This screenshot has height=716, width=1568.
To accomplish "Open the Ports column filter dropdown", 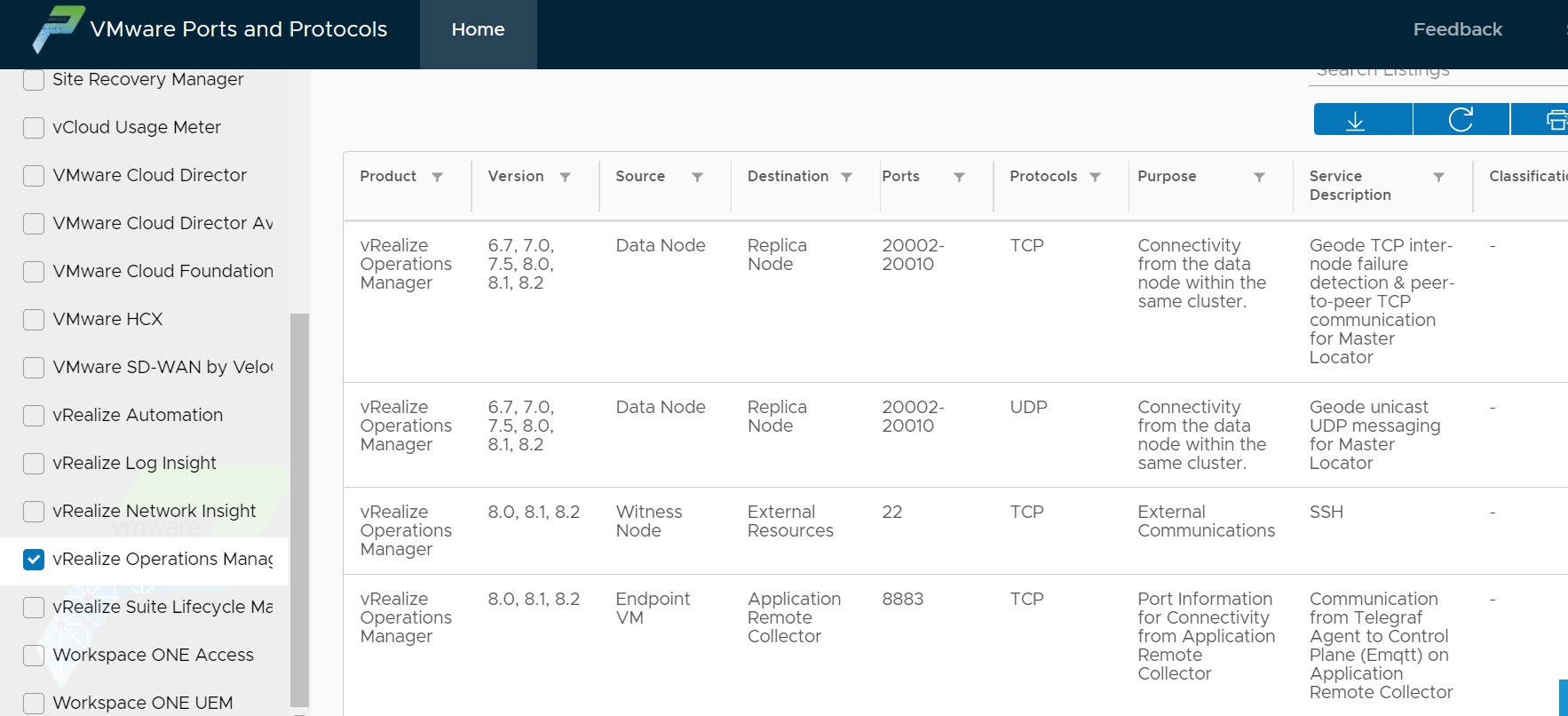I will [959, 177].
